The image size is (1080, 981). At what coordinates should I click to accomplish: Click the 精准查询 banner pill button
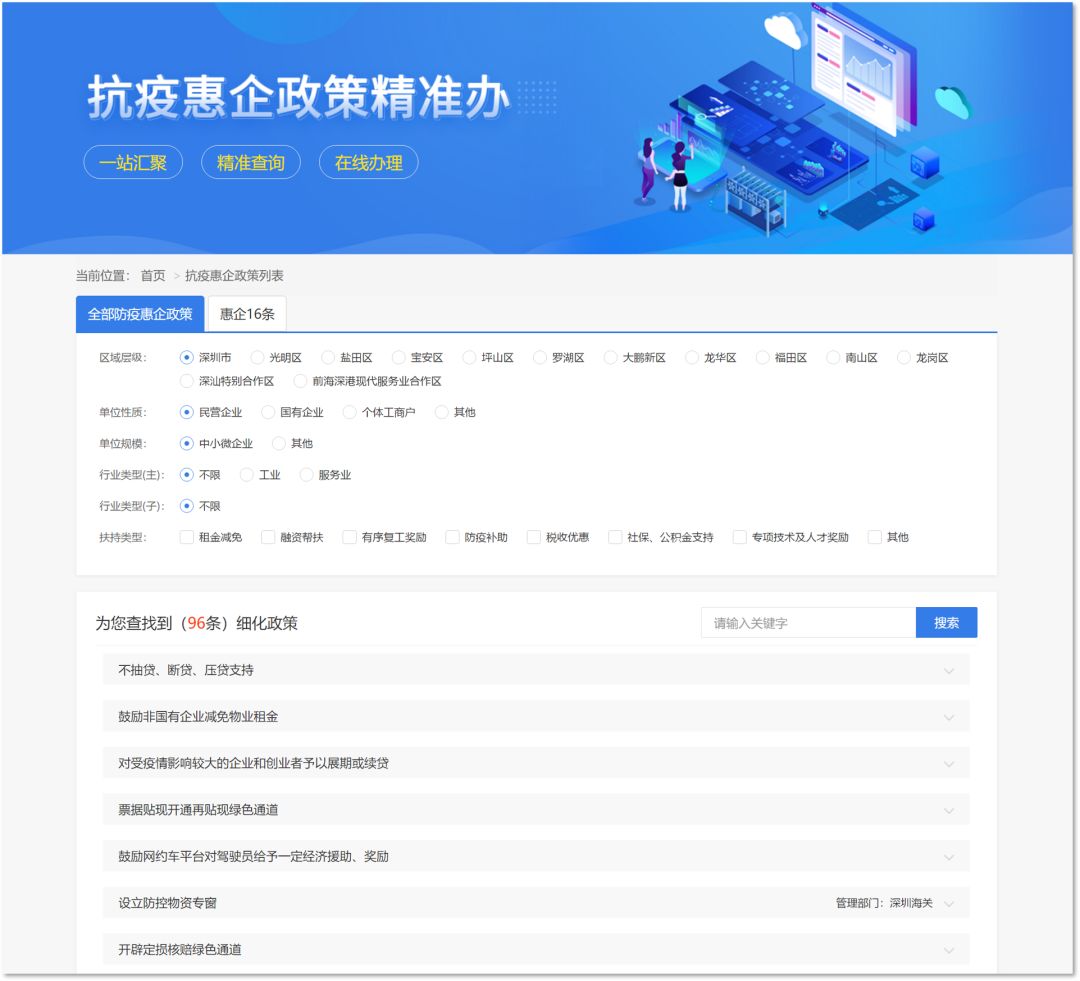pos(251,163)
